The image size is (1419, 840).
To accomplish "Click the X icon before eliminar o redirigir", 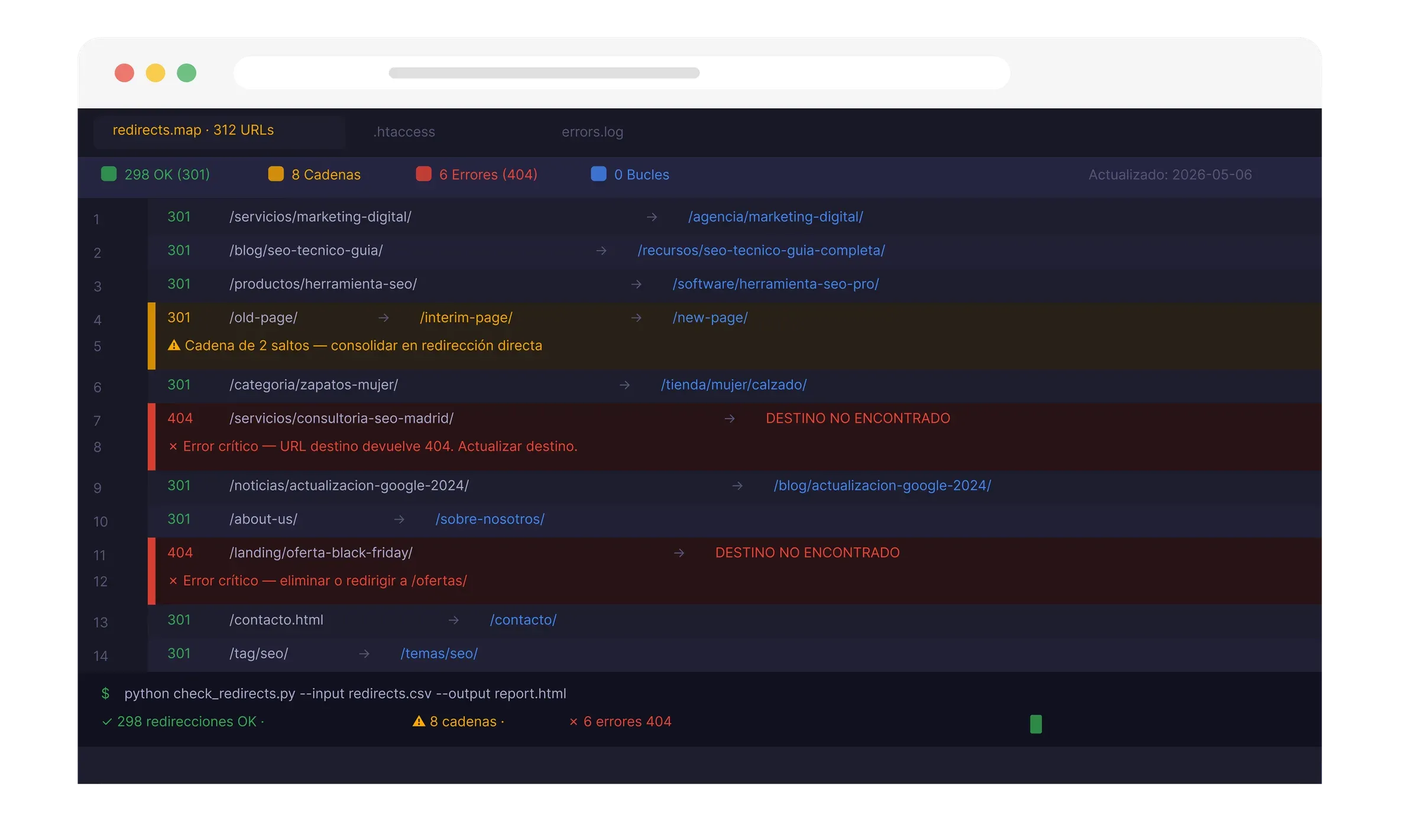I will (x=173, y=581).
